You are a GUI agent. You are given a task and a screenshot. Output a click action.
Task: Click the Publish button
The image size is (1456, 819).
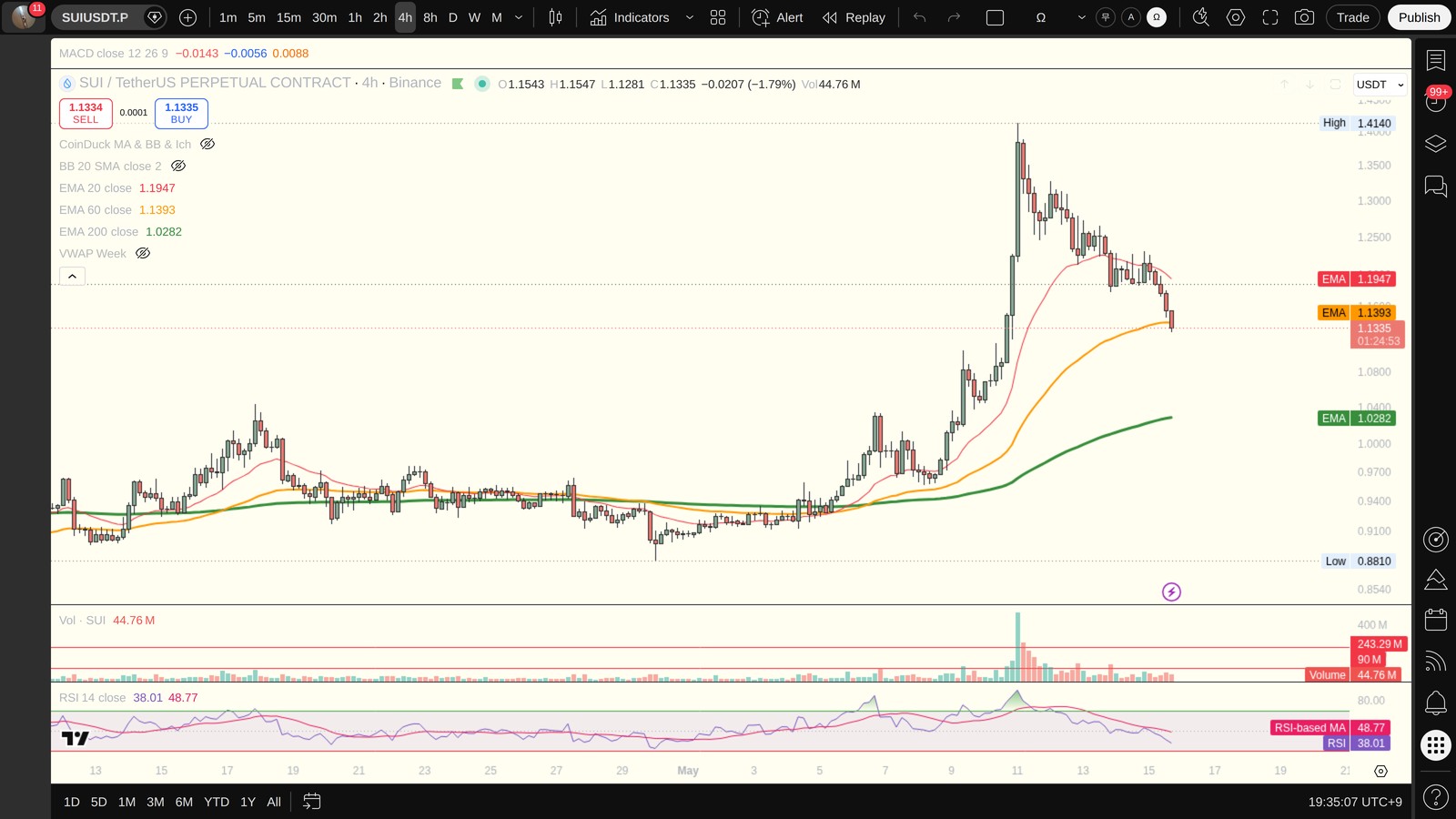[x=1419, y=17]
